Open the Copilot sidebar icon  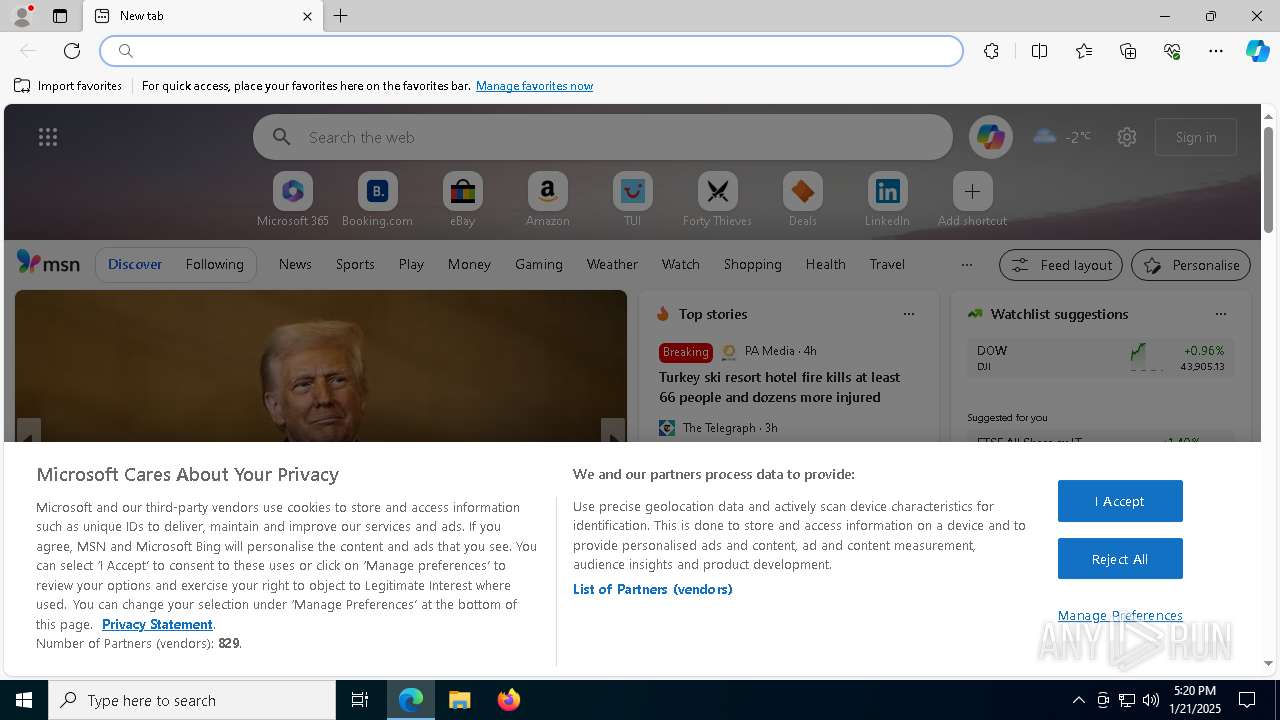1257,51
